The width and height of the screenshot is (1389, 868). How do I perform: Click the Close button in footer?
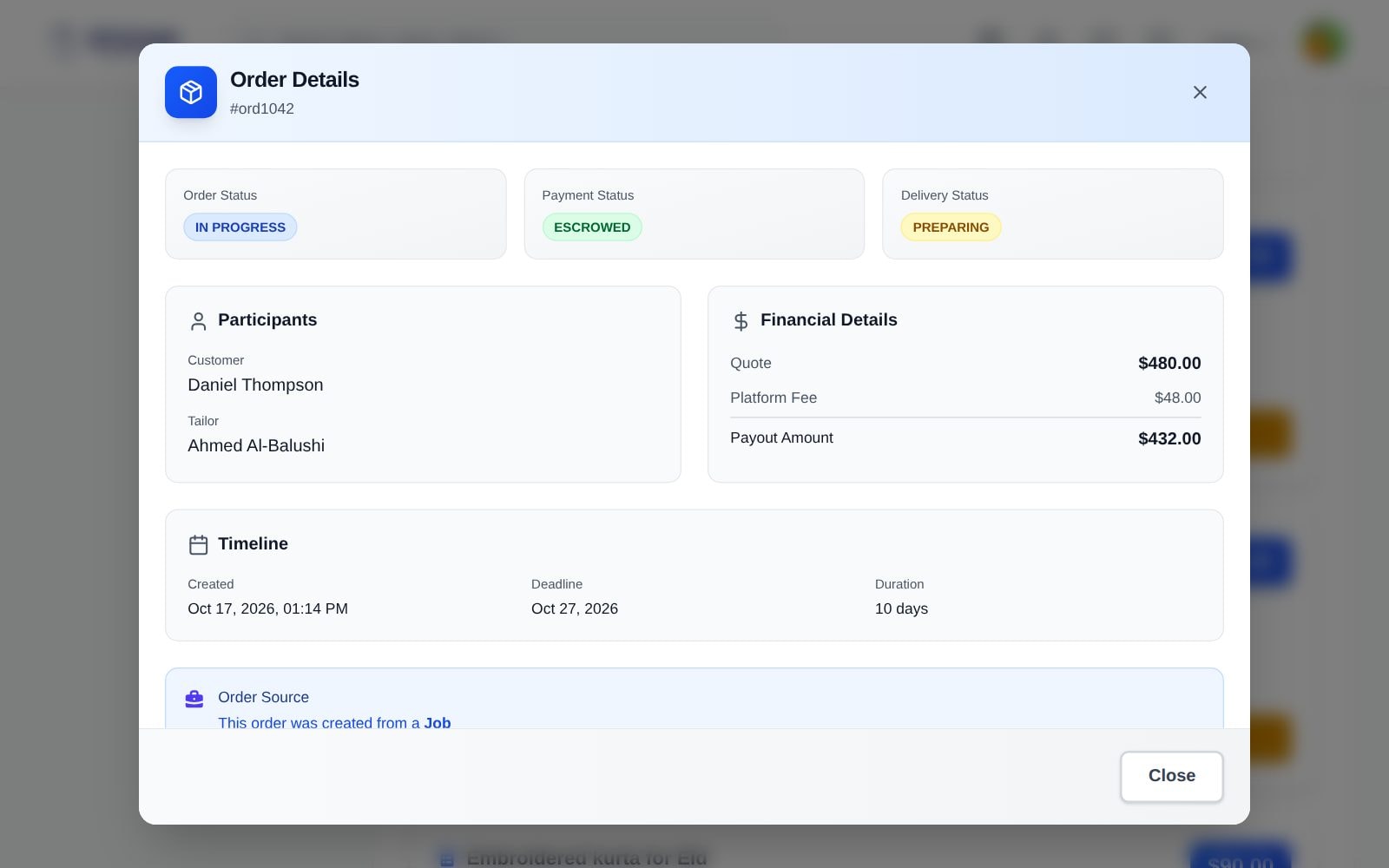pos(1172,776)
